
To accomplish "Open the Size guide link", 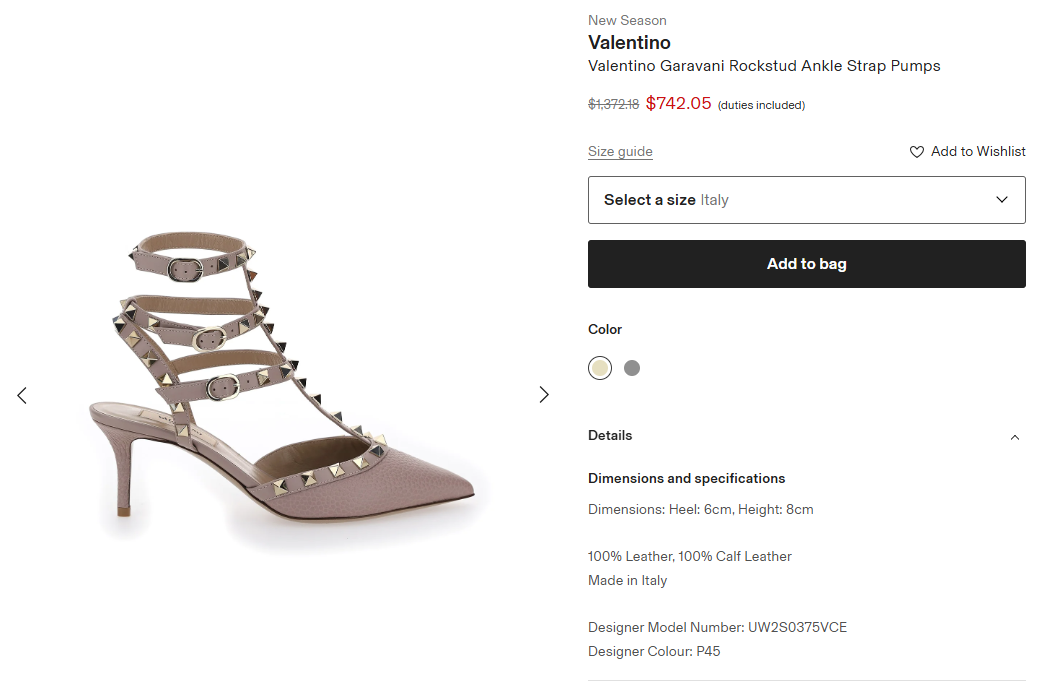I will click(x=620, y=152).
